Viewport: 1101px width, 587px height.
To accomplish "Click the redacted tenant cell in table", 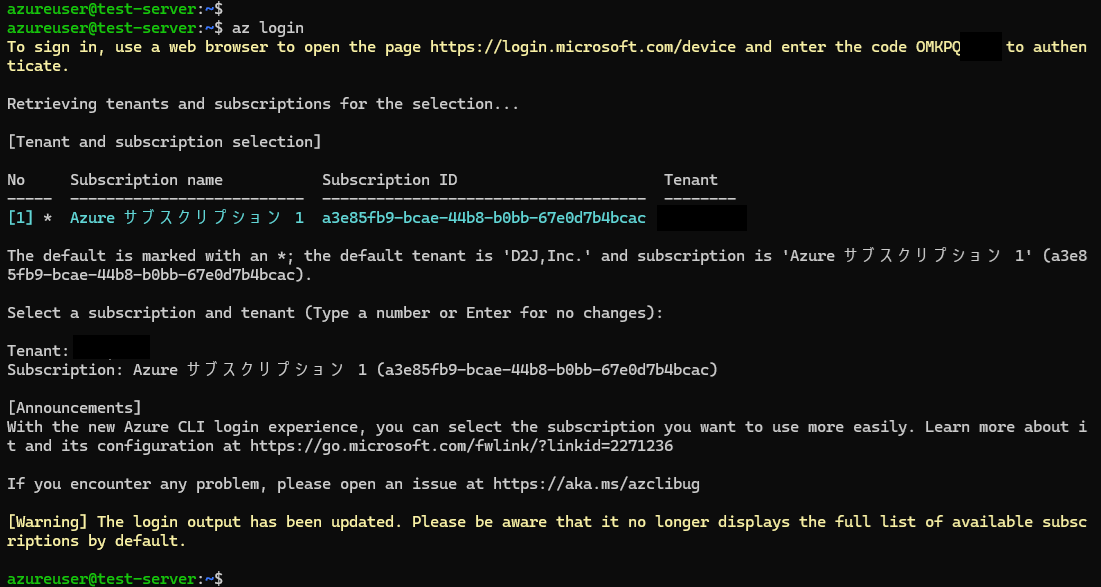I will pyautogui.click(x=701, y=218).
